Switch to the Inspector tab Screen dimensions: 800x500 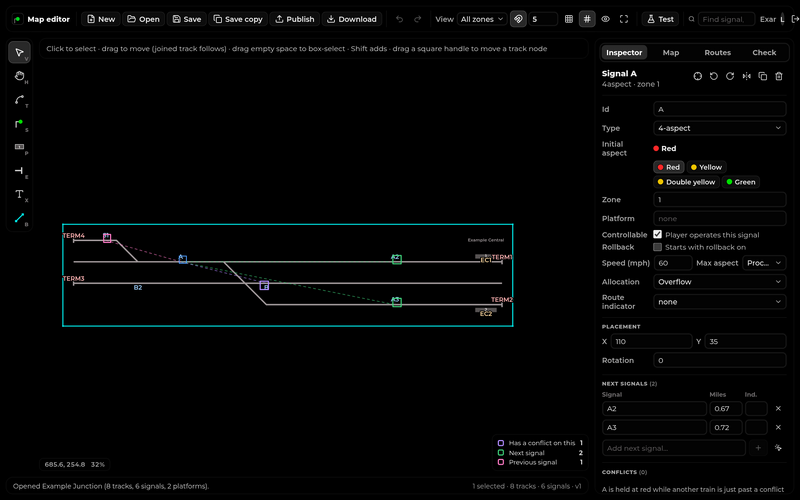coord(624,53)
